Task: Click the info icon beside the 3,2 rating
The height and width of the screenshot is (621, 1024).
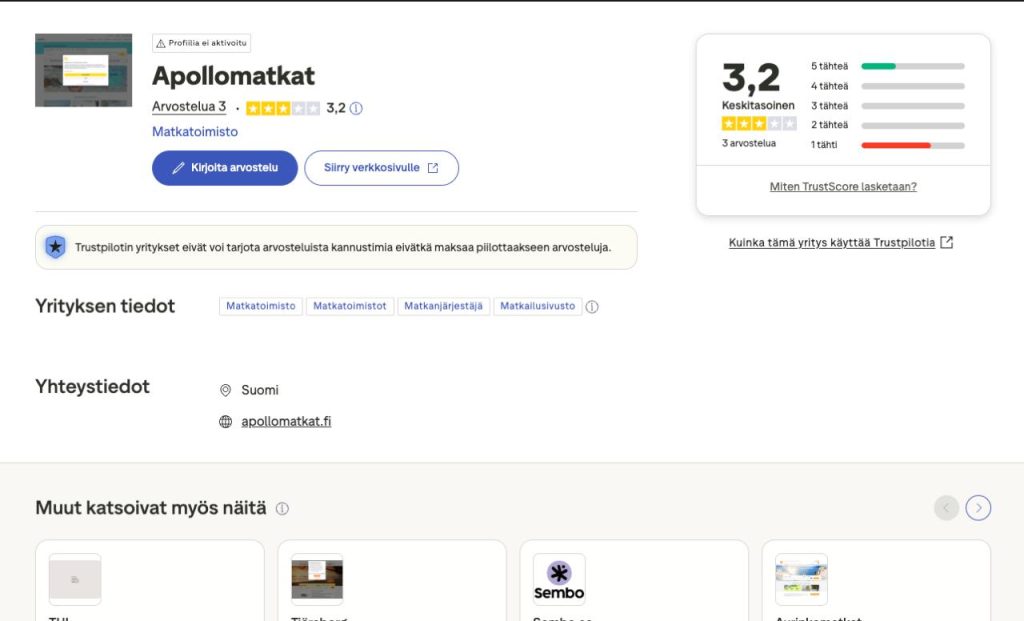Action: click(356, 108)
